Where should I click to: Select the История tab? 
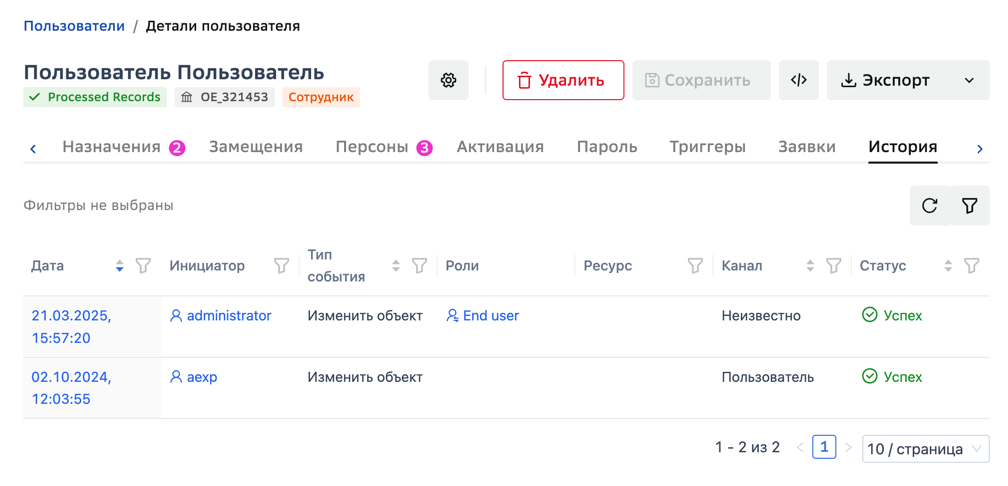pyautogui.click(x=903, y=147)
